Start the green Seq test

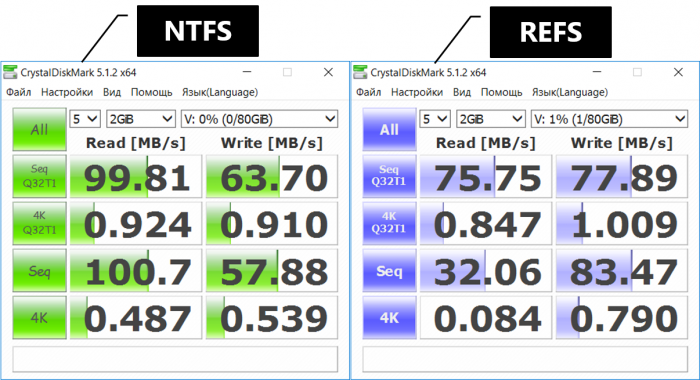(x=39, y=271)
